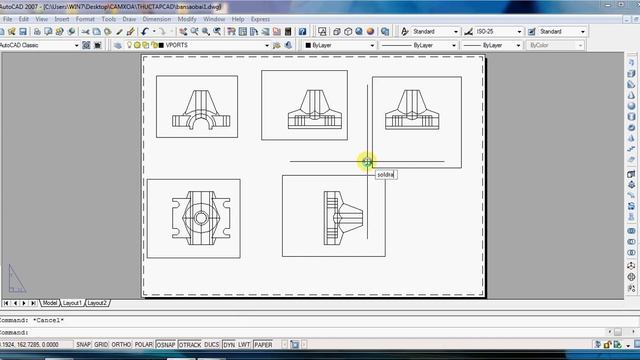Screen dimensions: 640x360
Task: Jump to first layout tab arrow
Action: click(6, 303)
